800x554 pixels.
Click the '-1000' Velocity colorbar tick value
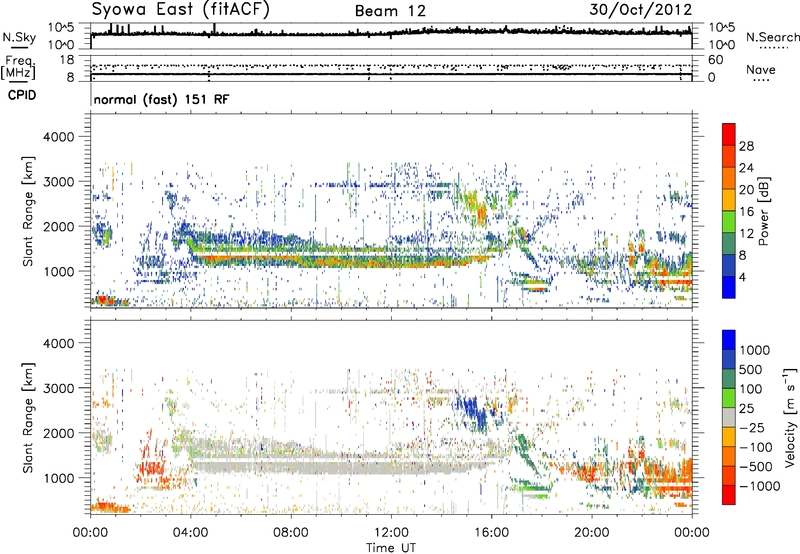point(760,486)
